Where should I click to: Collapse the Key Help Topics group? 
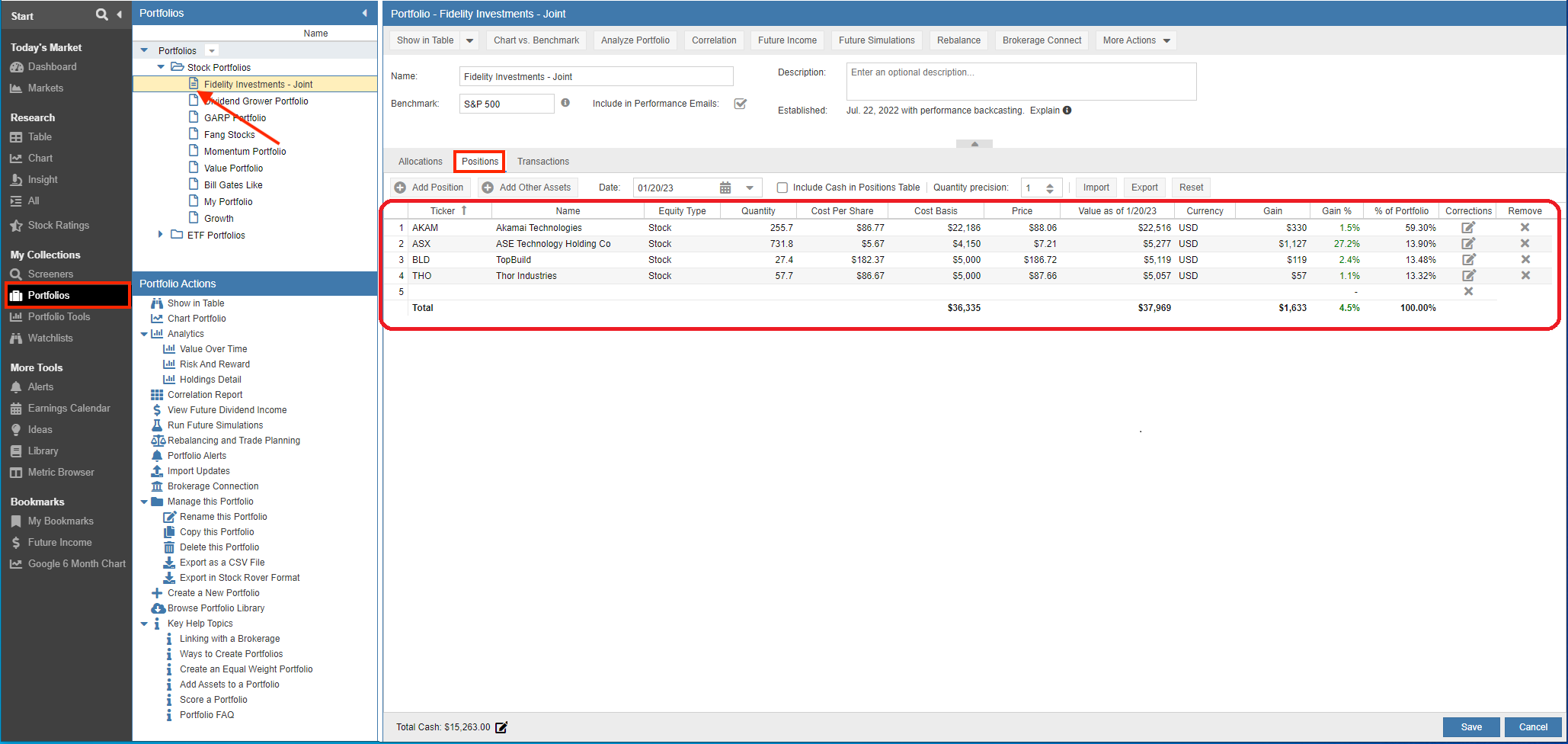pyautogui.click(x=144, y=624)
